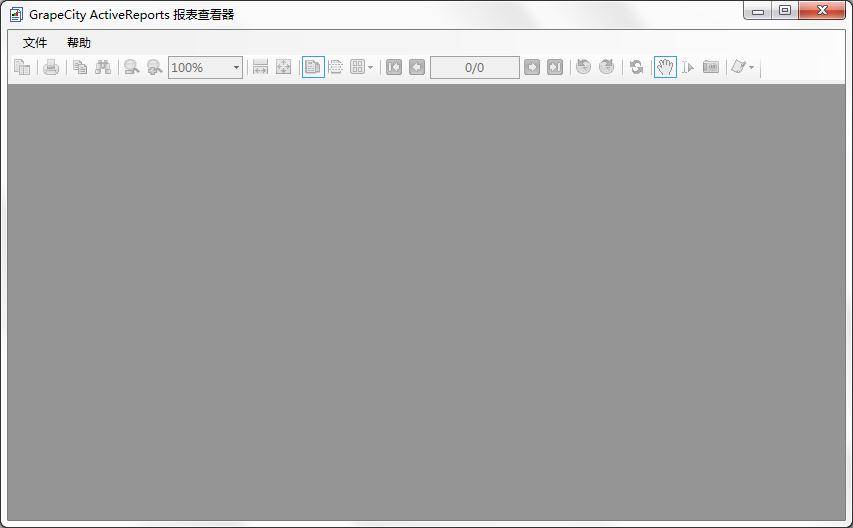Enable single page view mode
Image resolution: width=853 pixels, height=528 pixels.
coord(313,67)
